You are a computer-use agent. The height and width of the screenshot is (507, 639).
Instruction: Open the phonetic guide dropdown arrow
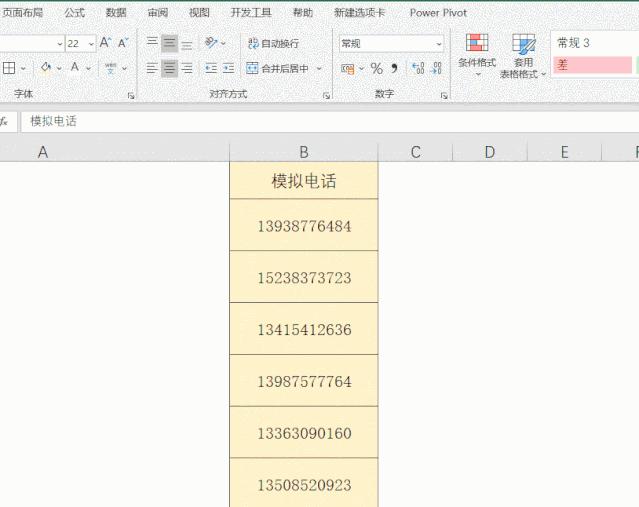click(x=124, y=68)
